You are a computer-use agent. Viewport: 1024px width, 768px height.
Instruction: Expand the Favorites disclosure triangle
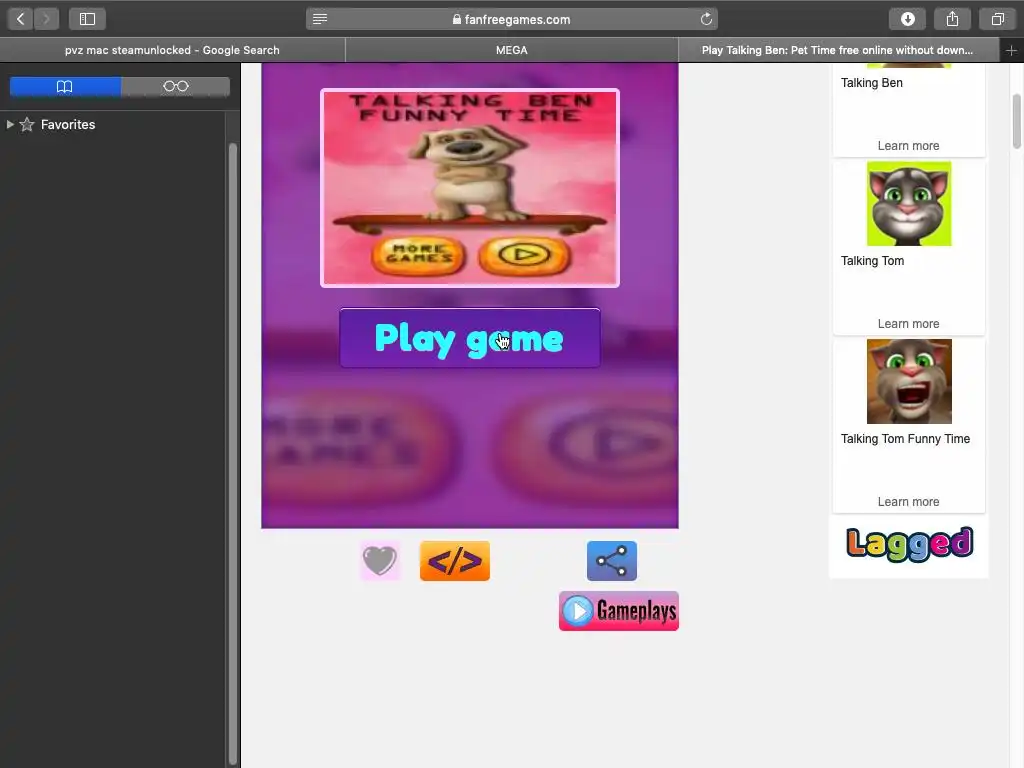point(10,124)
